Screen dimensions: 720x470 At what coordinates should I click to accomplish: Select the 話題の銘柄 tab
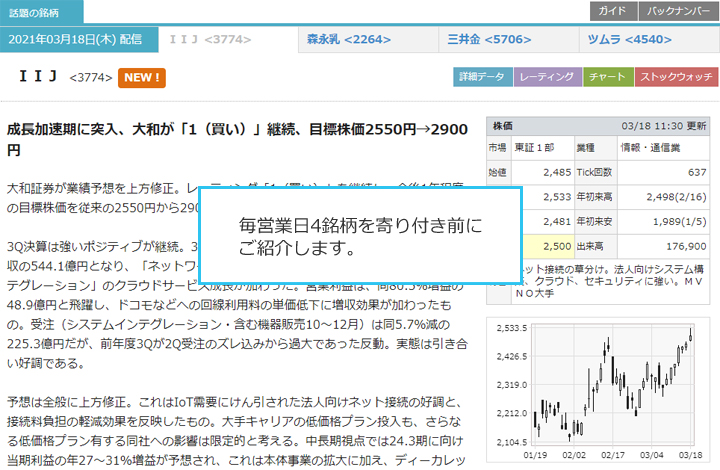(41, 12)
